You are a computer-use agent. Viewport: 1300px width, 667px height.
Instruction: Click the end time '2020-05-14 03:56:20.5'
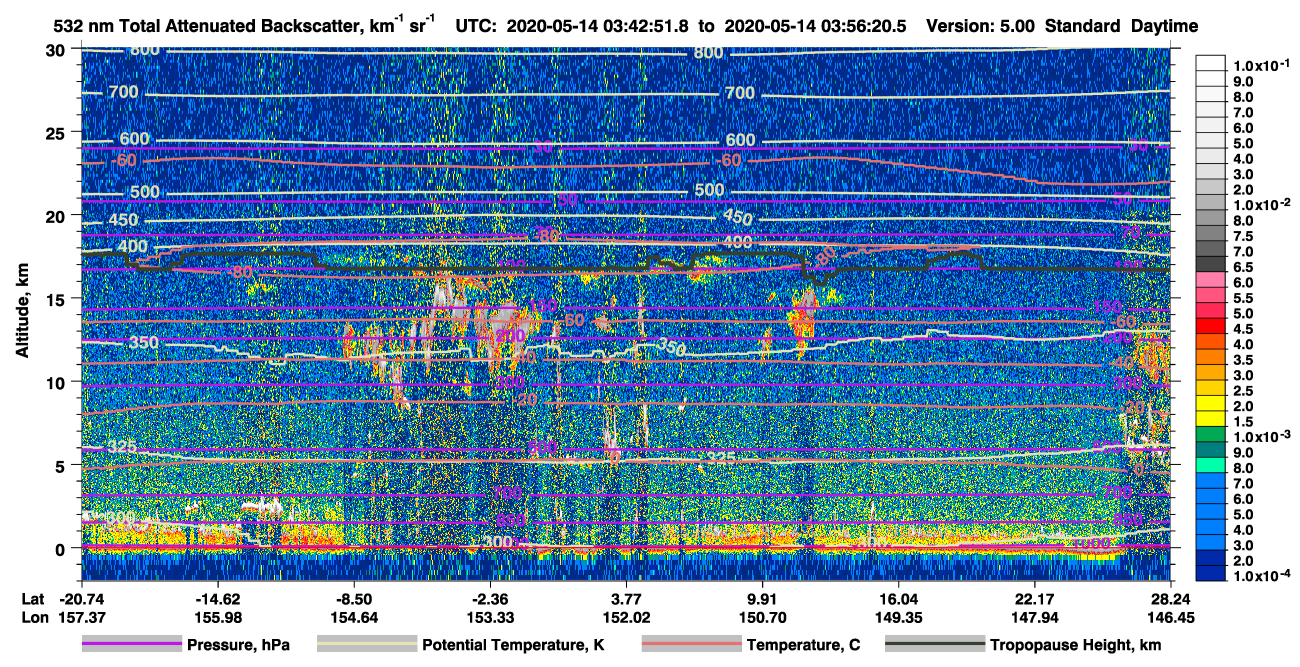[x=815, y=26]
